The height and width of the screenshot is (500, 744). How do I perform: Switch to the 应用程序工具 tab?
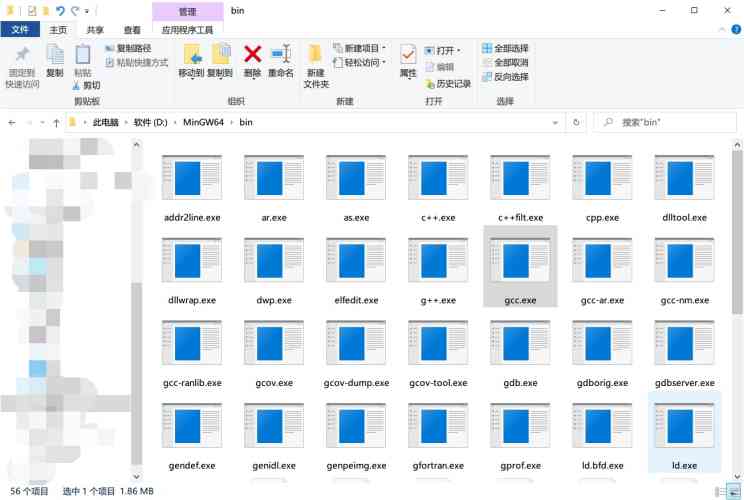(187, 30)
